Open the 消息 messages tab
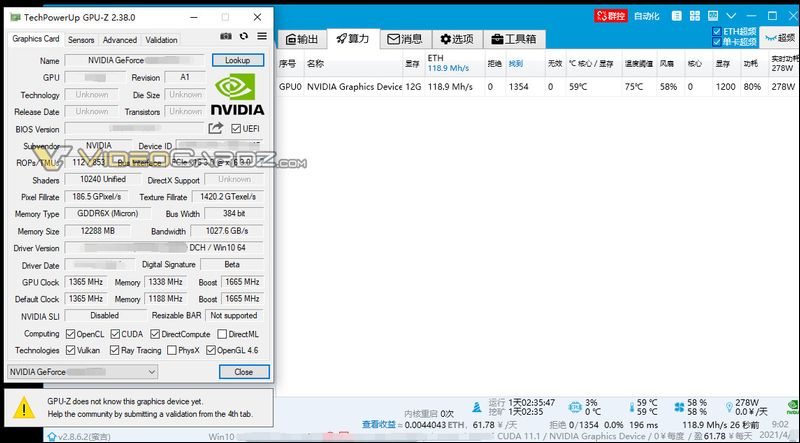The image size is (800, 443). (x=405, y=39)
